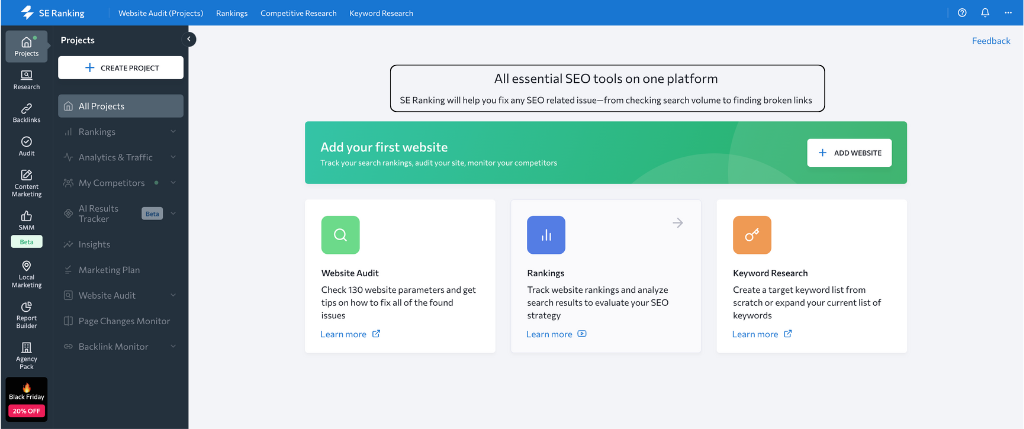Open Keyword Research top menu
Screen dimensions: 1024x429
click(381, 13)
